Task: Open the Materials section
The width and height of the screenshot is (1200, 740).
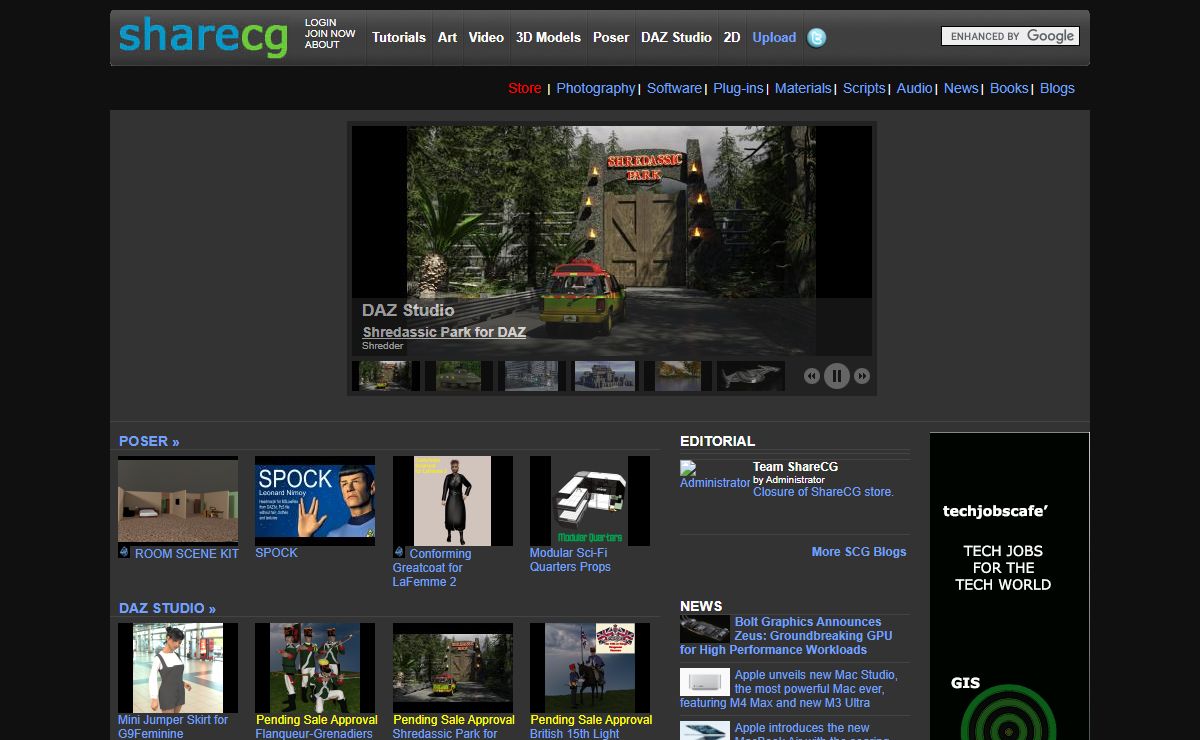Action: click(803, 88)
